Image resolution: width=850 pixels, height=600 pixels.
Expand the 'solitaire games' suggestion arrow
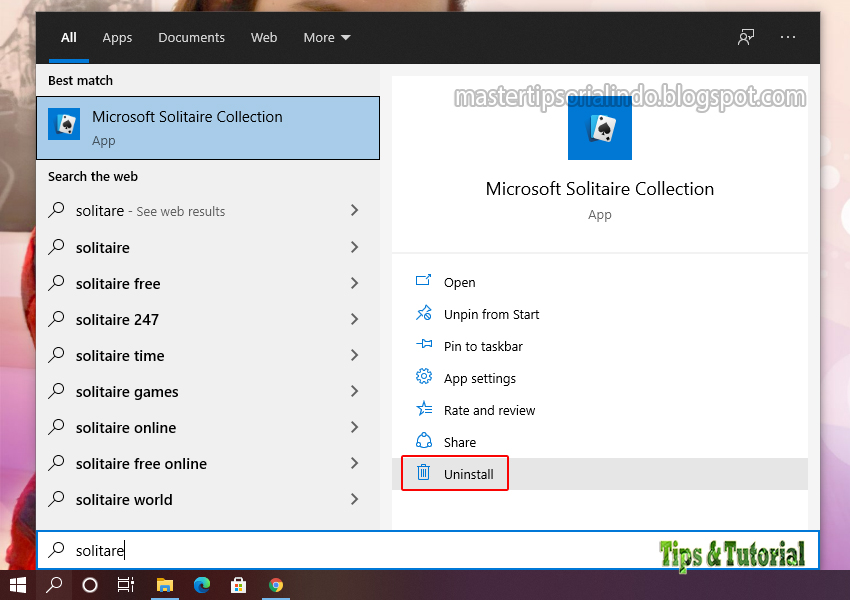coord(355,391)
